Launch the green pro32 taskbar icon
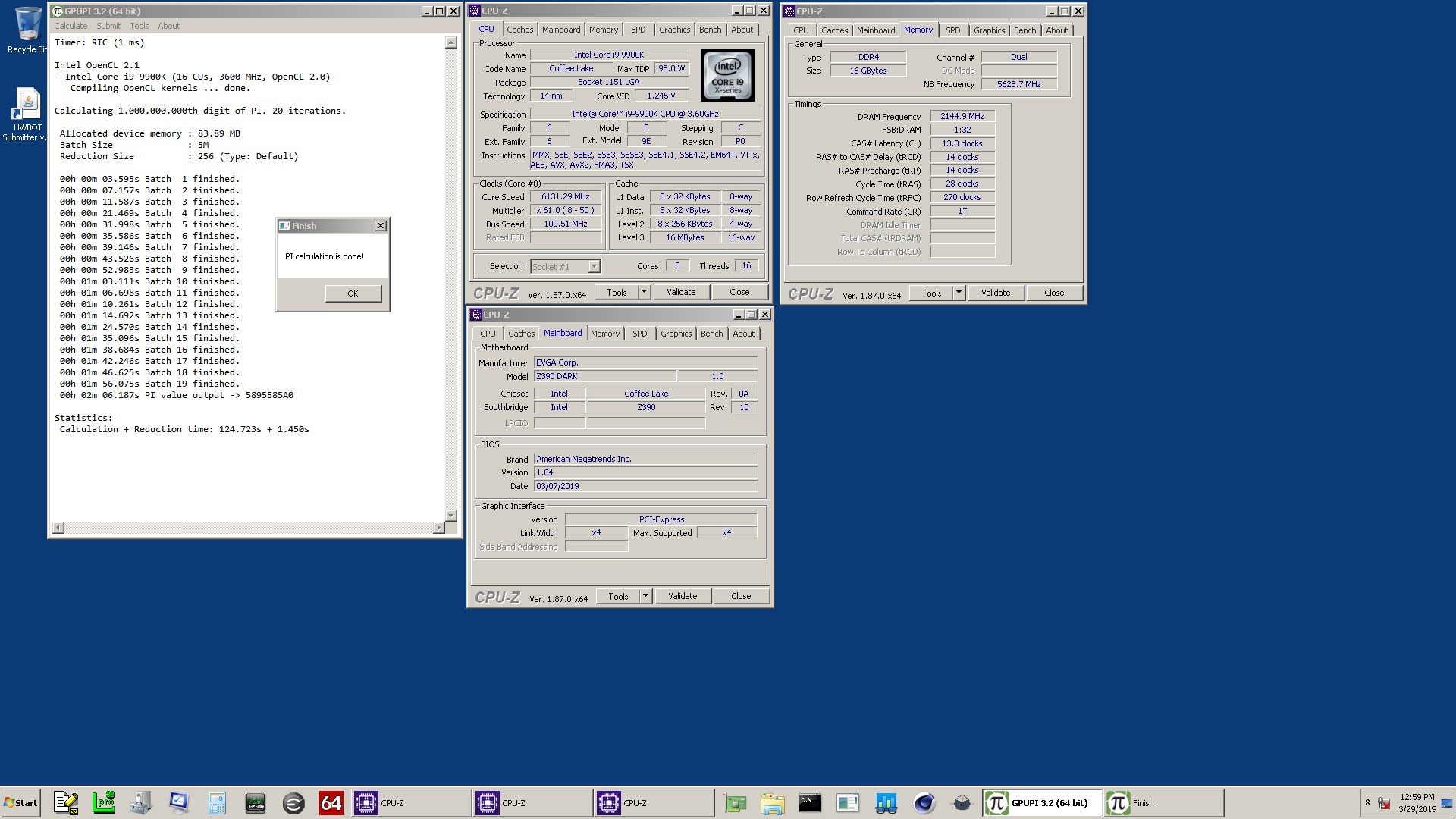The height and width of the screenshot is (819, 1456). coord(103,803)
